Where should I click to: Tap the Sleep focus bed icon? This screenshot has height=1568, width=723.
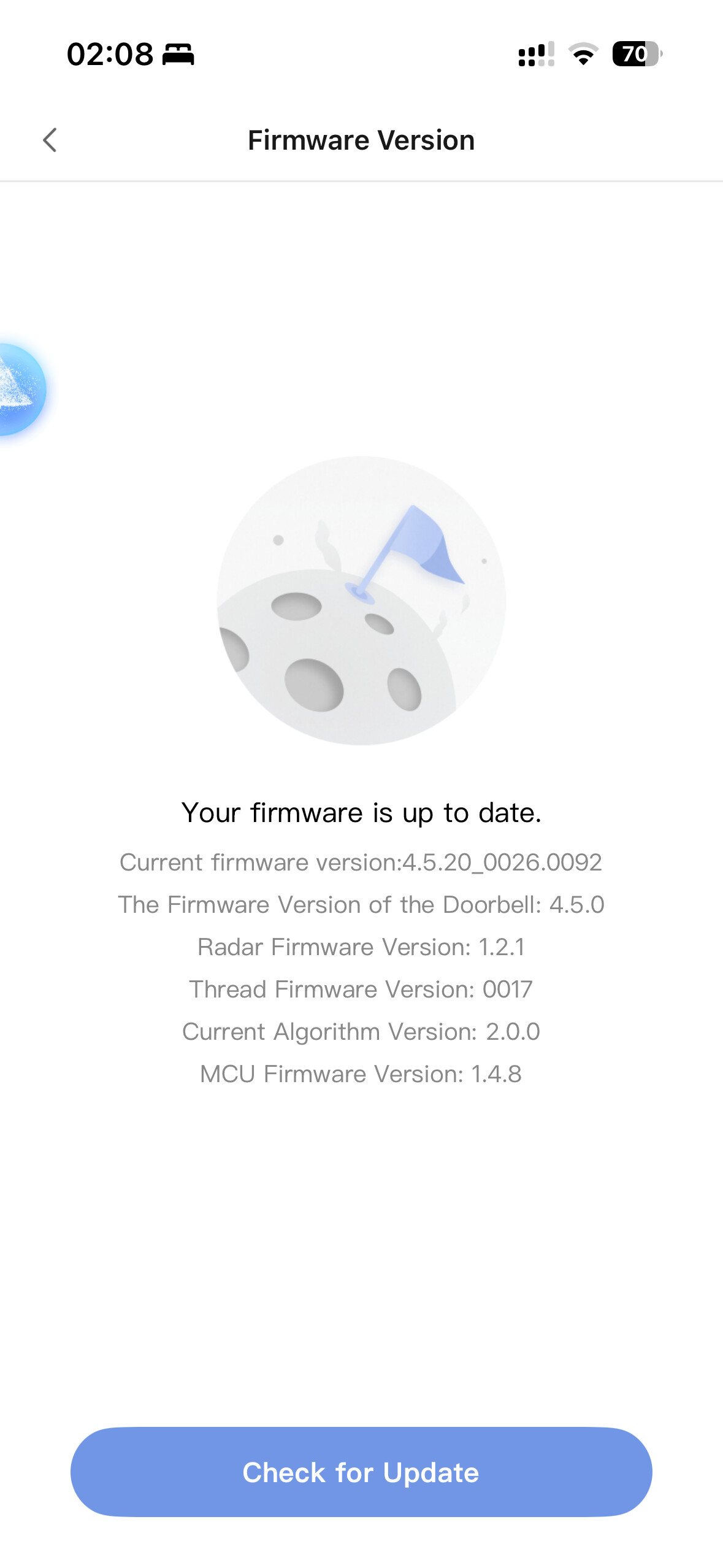(x=178, y=55)
